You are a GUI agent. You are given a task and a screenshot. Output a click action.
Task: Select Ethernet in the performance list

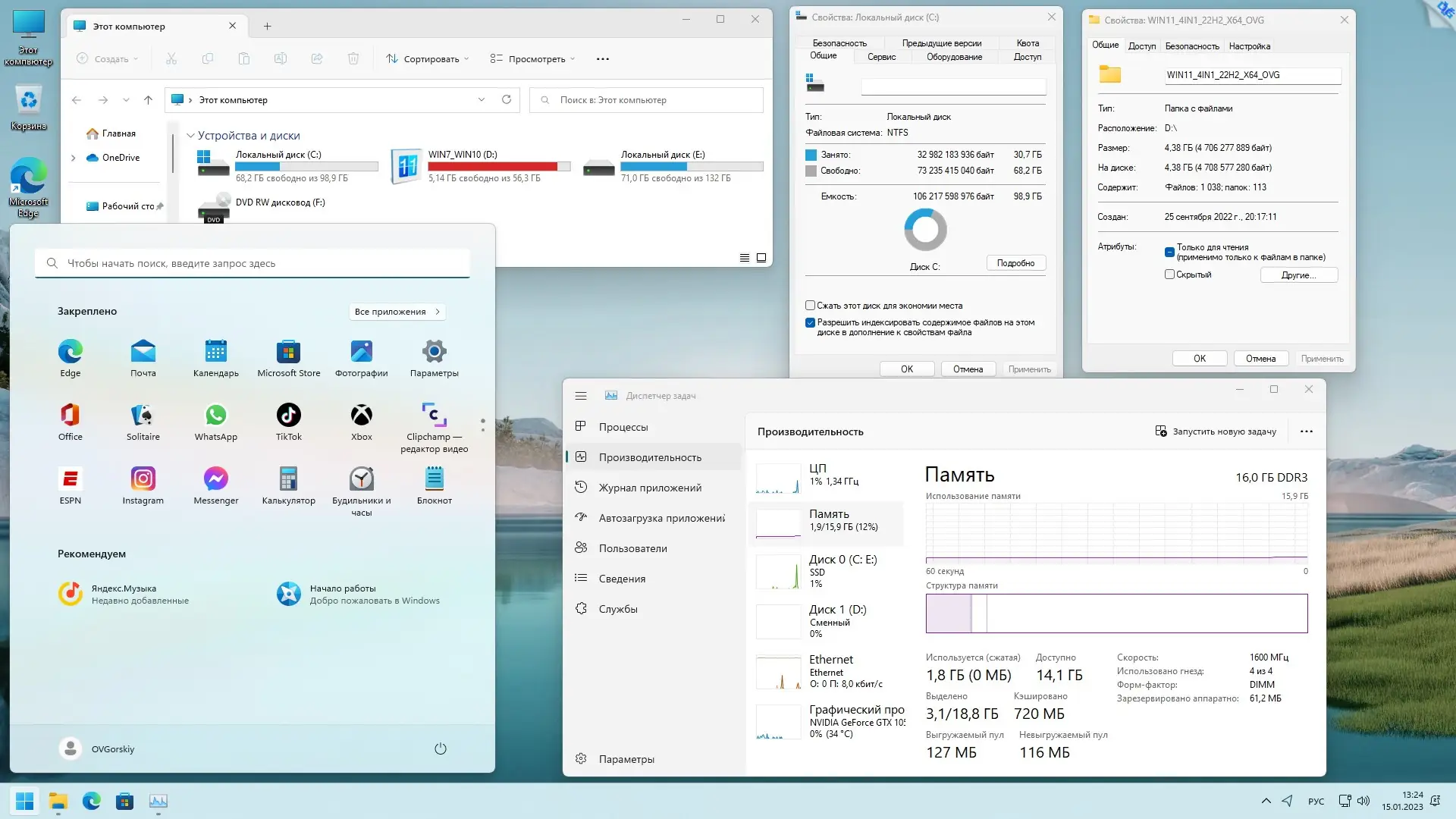point(830,671)
